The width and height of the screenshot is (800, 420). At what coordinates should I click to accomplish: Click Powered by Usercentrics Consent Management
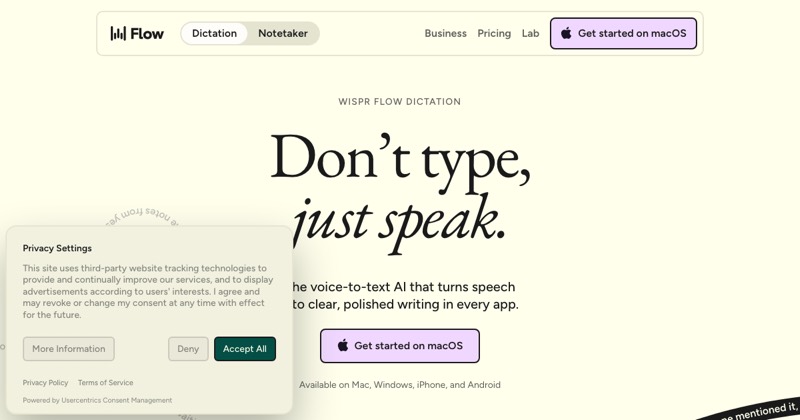(x=97, y=401)
